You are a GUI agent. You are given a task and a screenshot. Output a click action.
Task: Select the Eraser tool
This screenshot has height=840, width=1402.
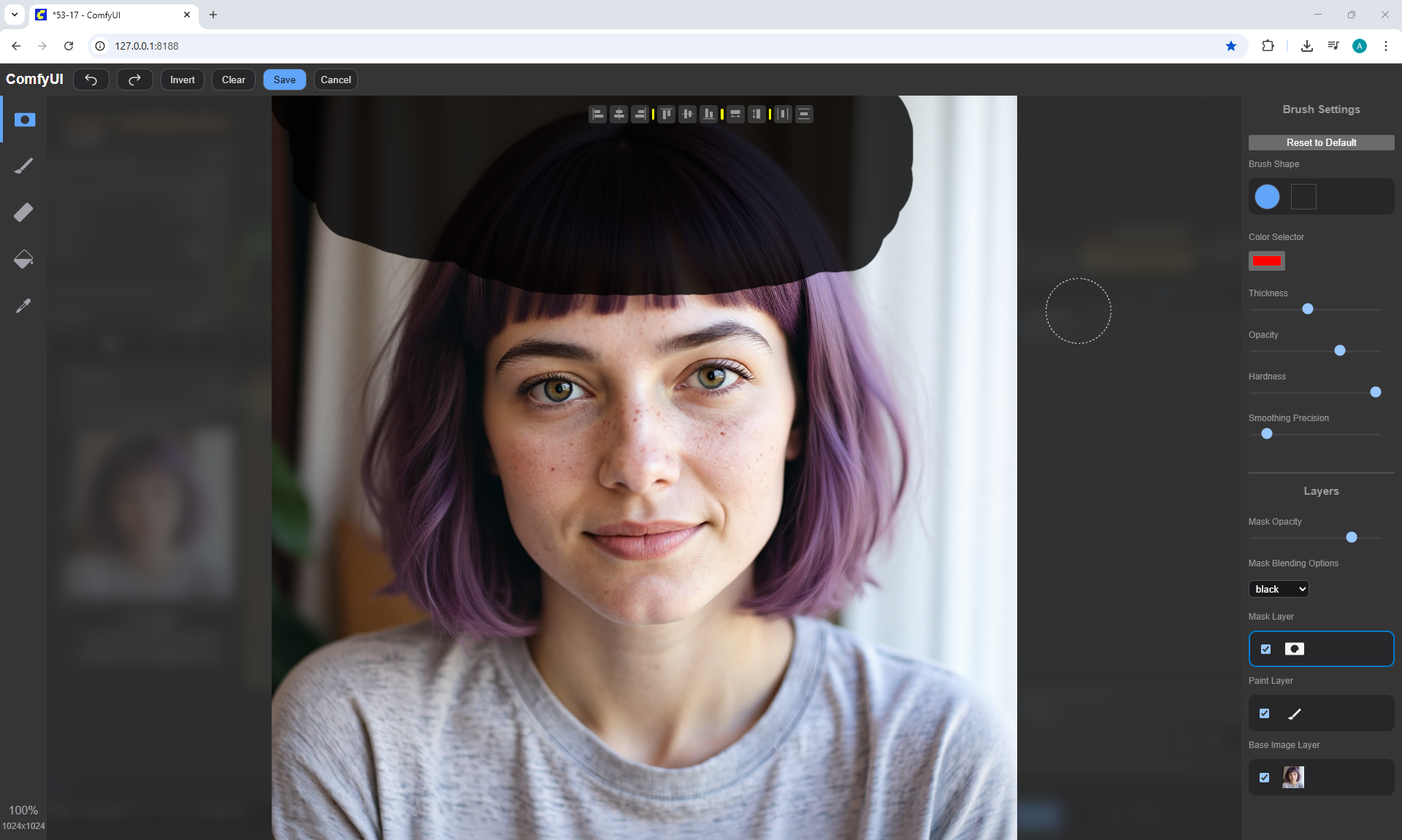[x=24, y=212]
